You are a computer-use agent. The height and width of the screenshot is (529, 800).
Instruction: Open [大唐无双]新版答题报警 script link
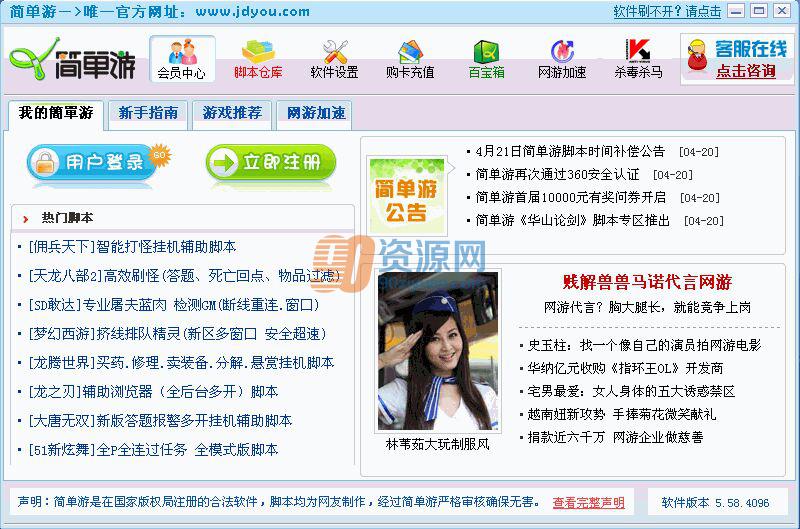click(x=161, y=421)
